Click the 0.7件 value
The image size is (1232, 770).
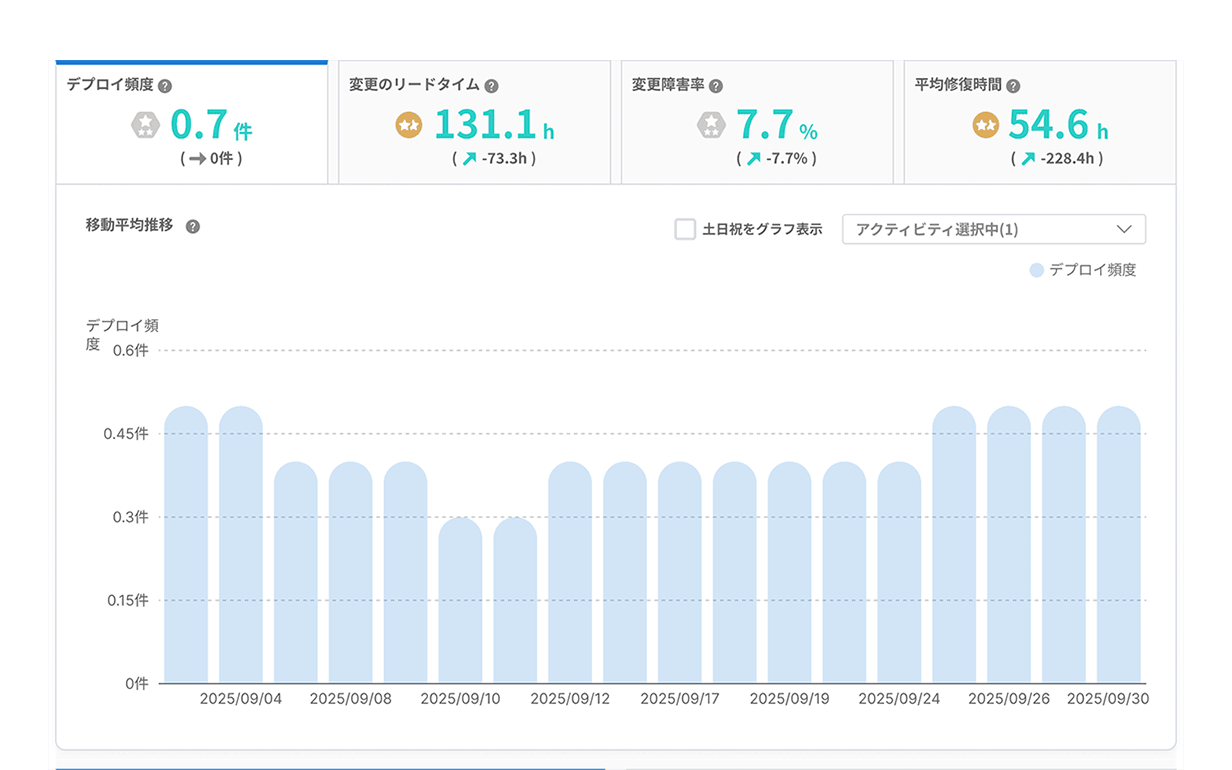click(211, 125)
